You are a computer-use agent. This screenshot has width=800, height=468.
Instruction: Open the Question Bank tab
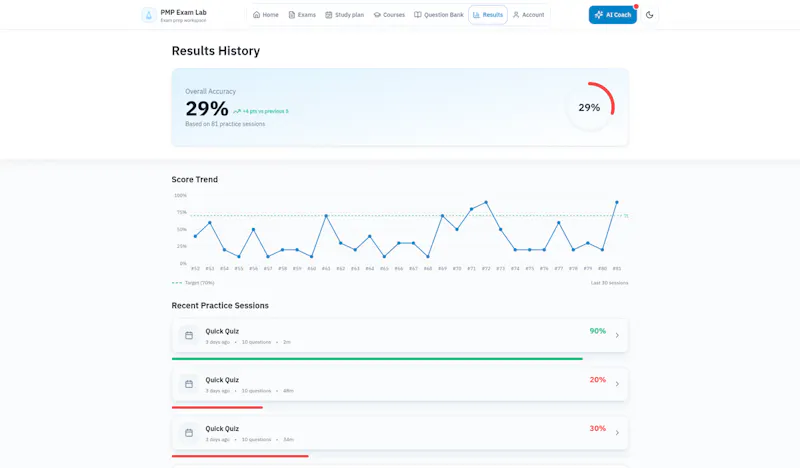pos(439,15)
